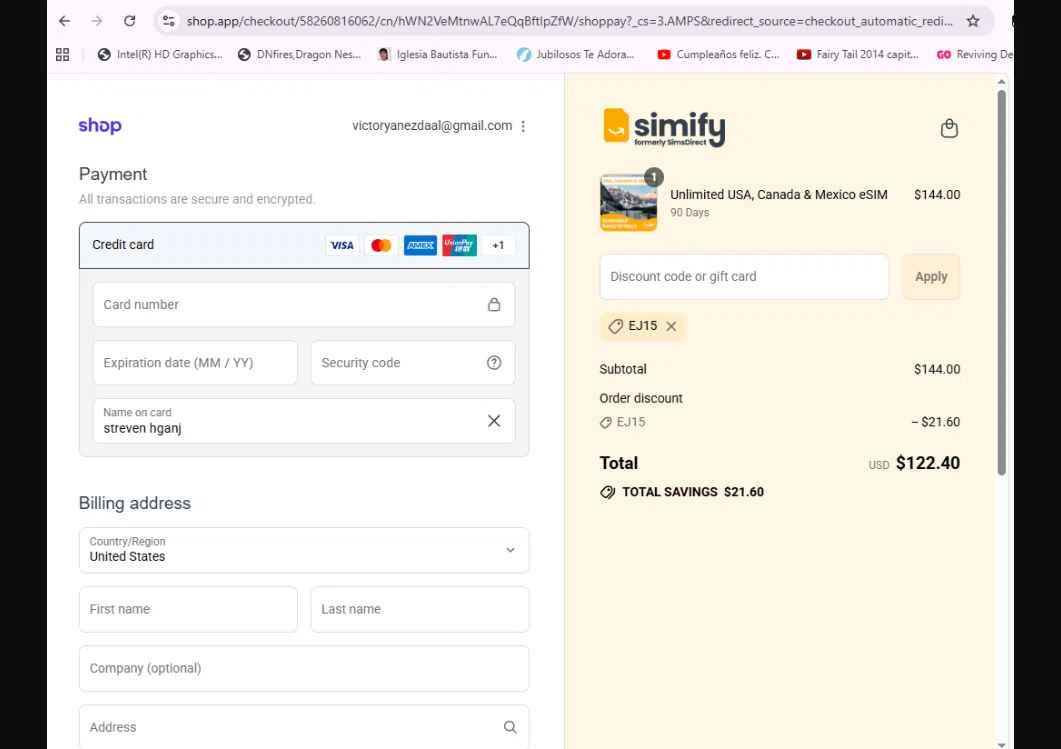Show security code help tooltip
Viewport: 1061px width, 749px height.
[494, 363]
